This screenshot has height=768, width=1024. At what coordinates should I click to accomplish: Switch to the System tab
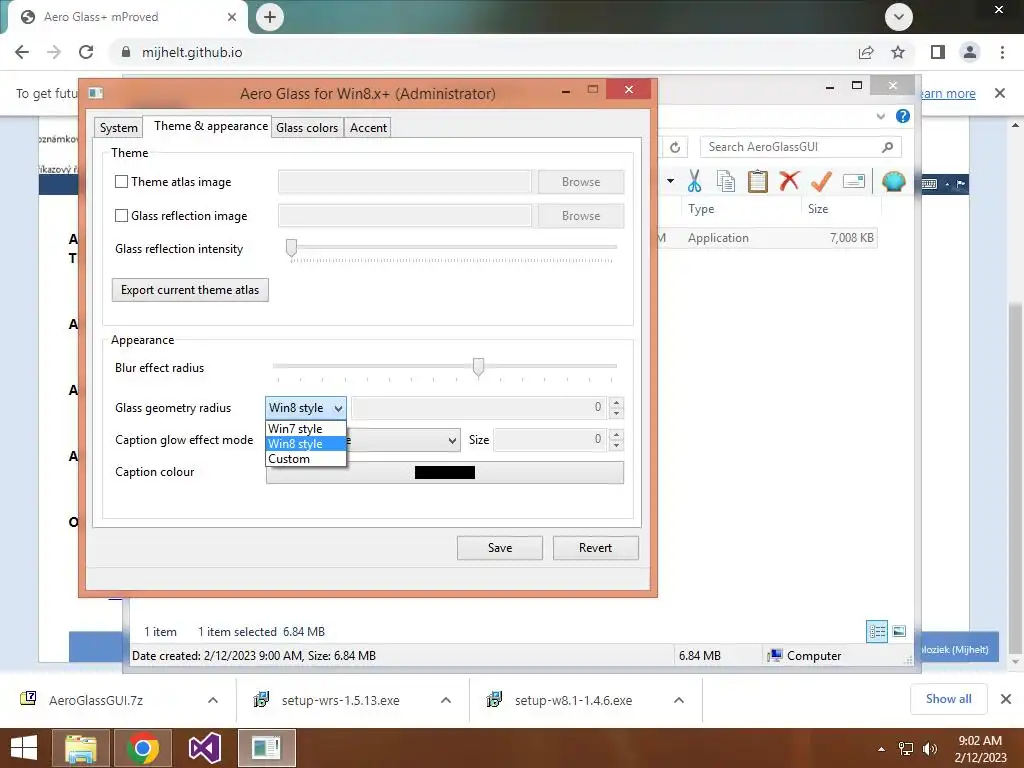point(119,128)
